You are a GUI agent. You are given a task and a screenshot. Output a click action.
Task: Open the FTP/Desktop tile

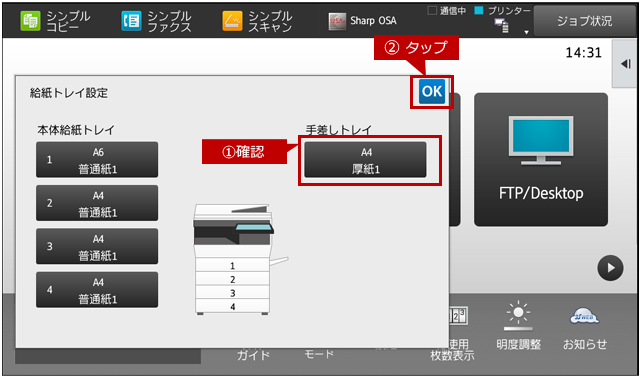(541, 160)
